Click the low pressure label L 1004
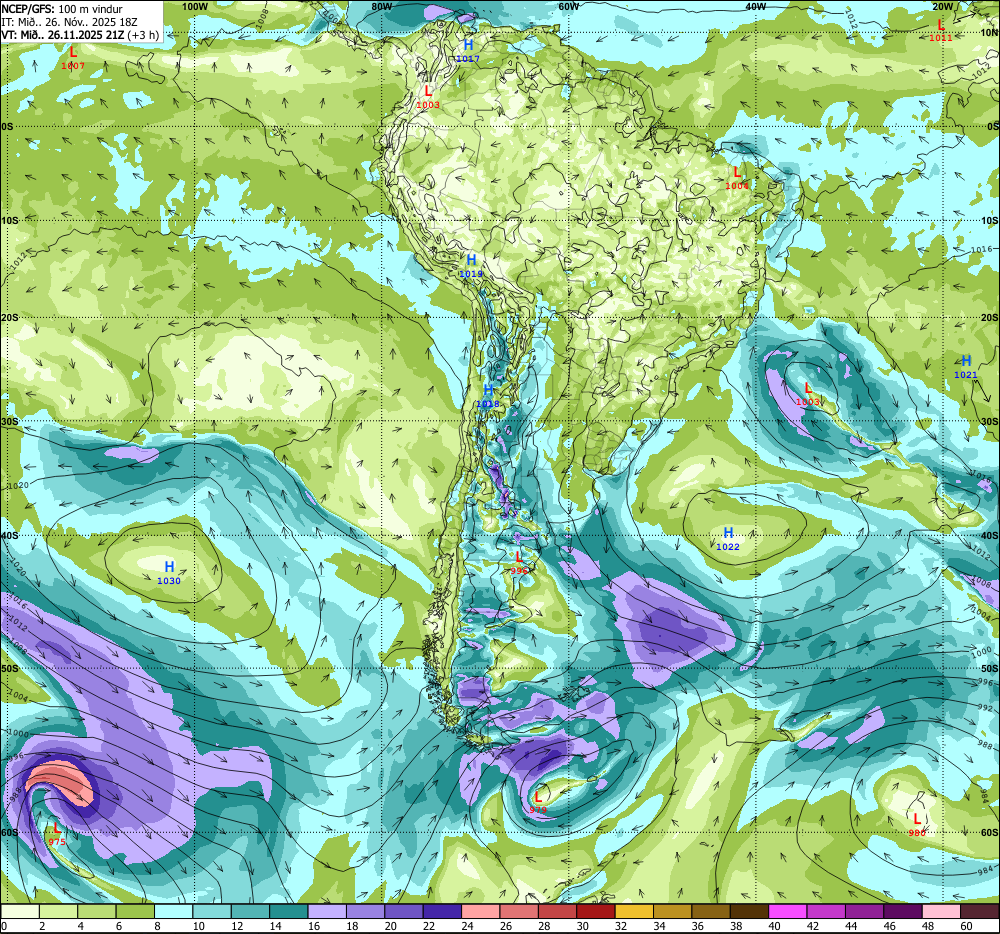1000x934 pixels. point(737,178)
